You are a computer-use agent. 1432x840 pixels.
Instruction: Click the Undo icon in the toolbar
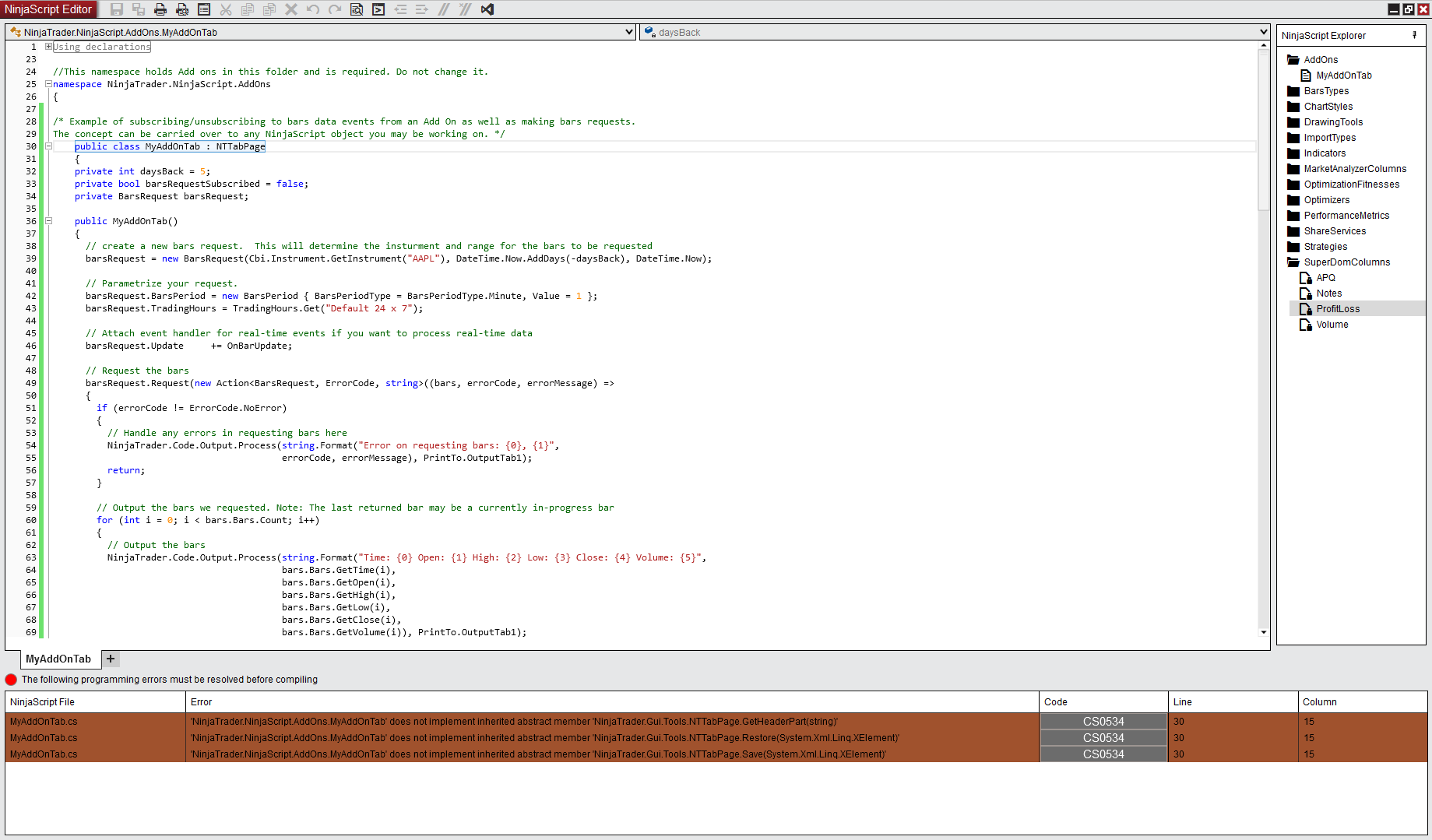point(313,9)
